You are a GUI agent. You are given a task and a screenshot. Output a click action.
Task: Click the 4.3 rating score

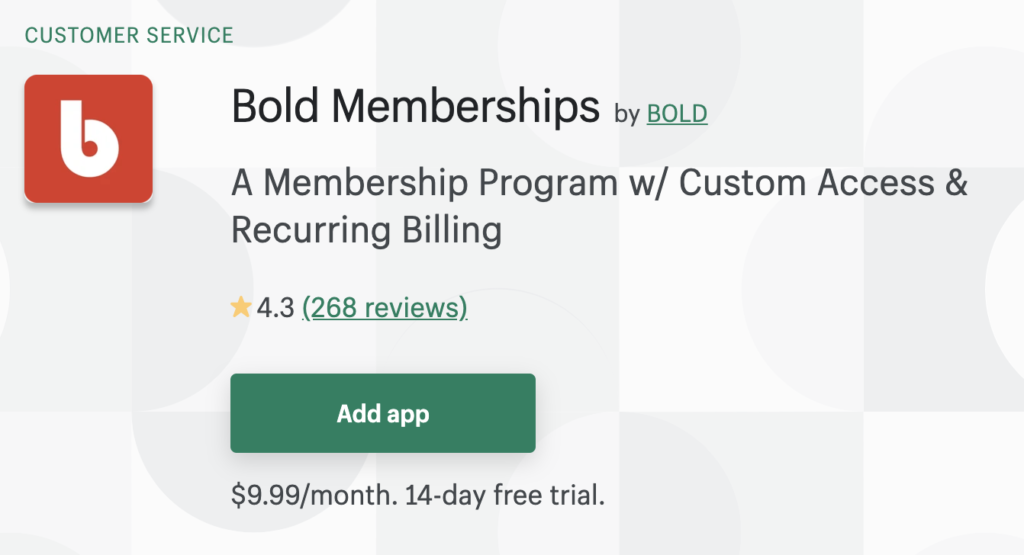pos(275,308)
